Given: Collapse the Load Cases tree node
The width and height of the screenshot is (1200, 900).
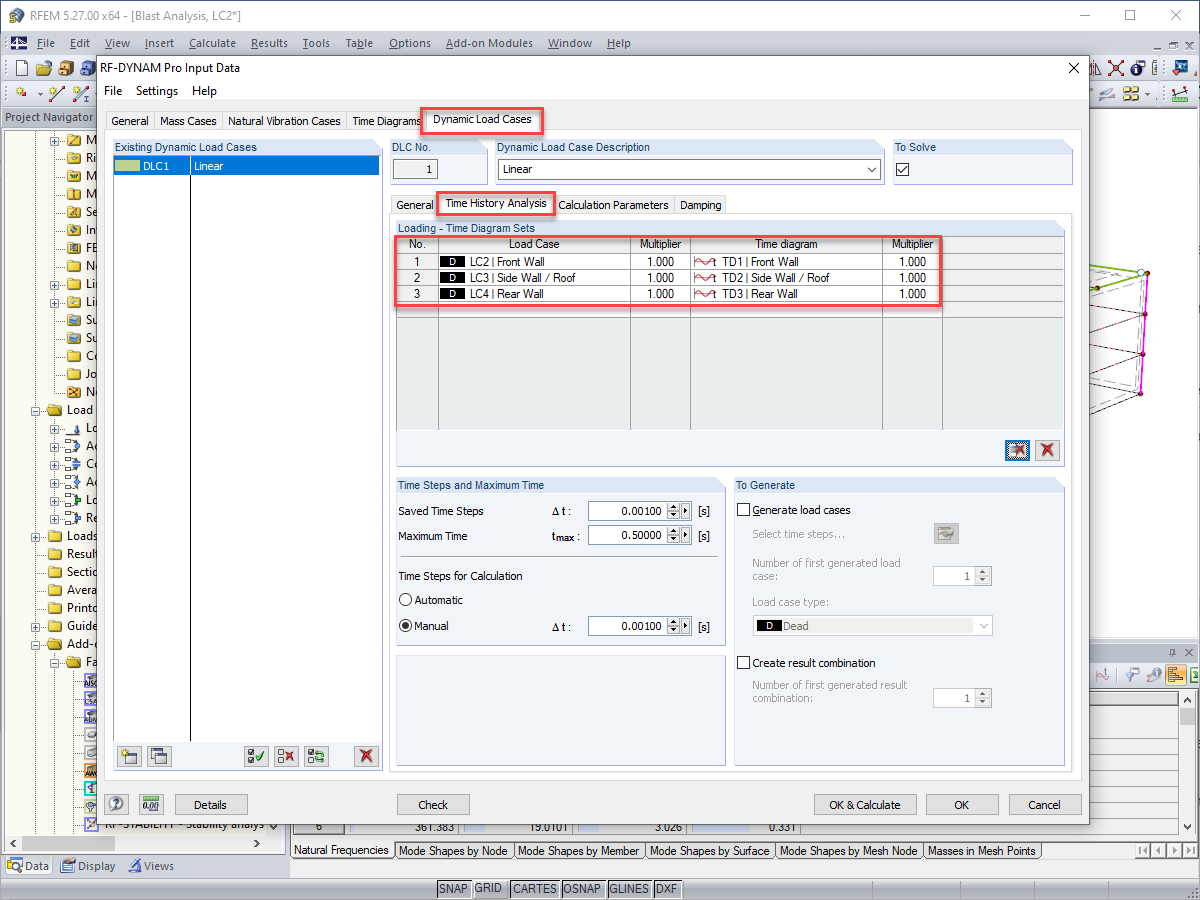Looking at the screenshot, I should [37, 410].
